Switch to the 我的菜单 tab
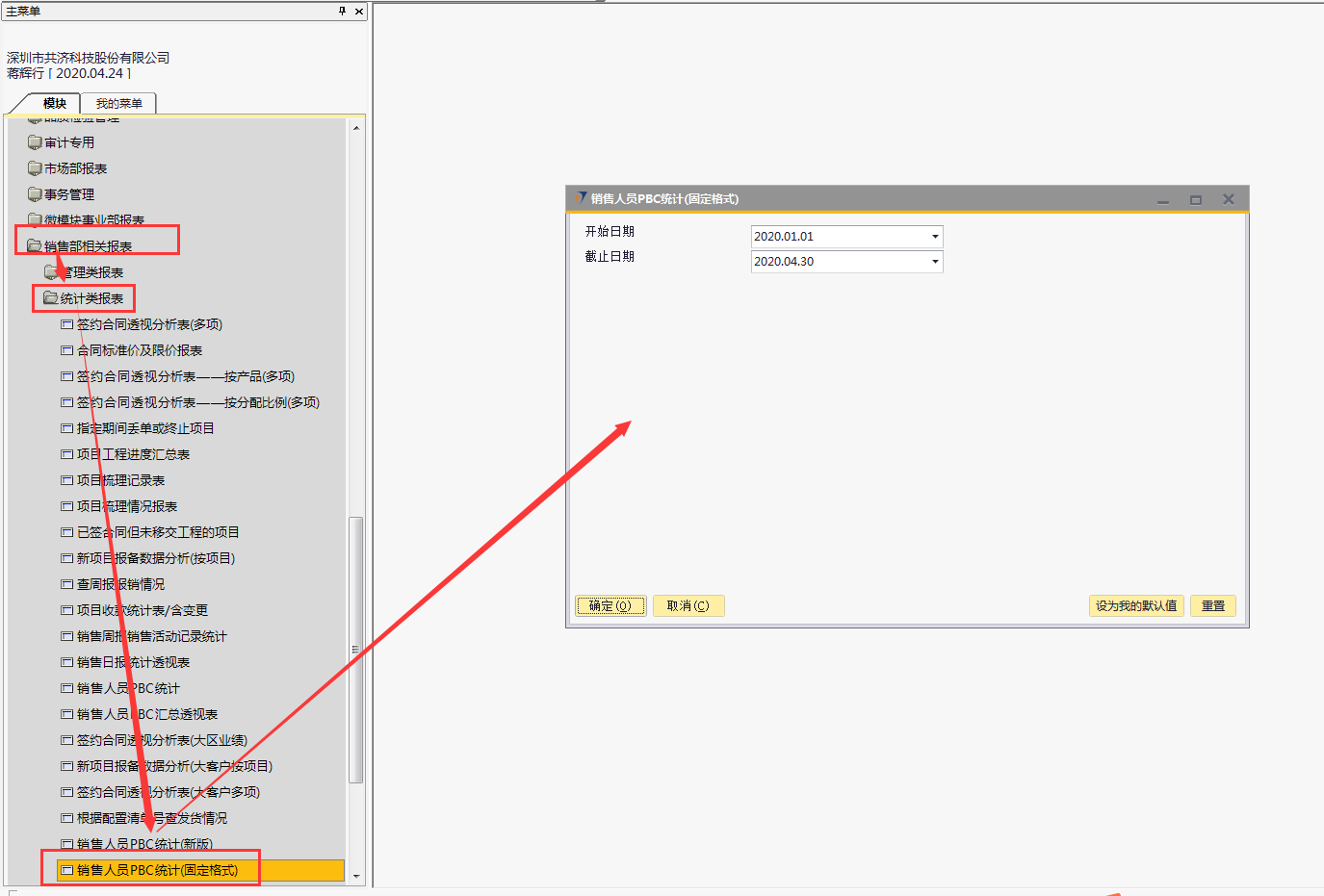The image size is (1324, 896). [118, 104]
